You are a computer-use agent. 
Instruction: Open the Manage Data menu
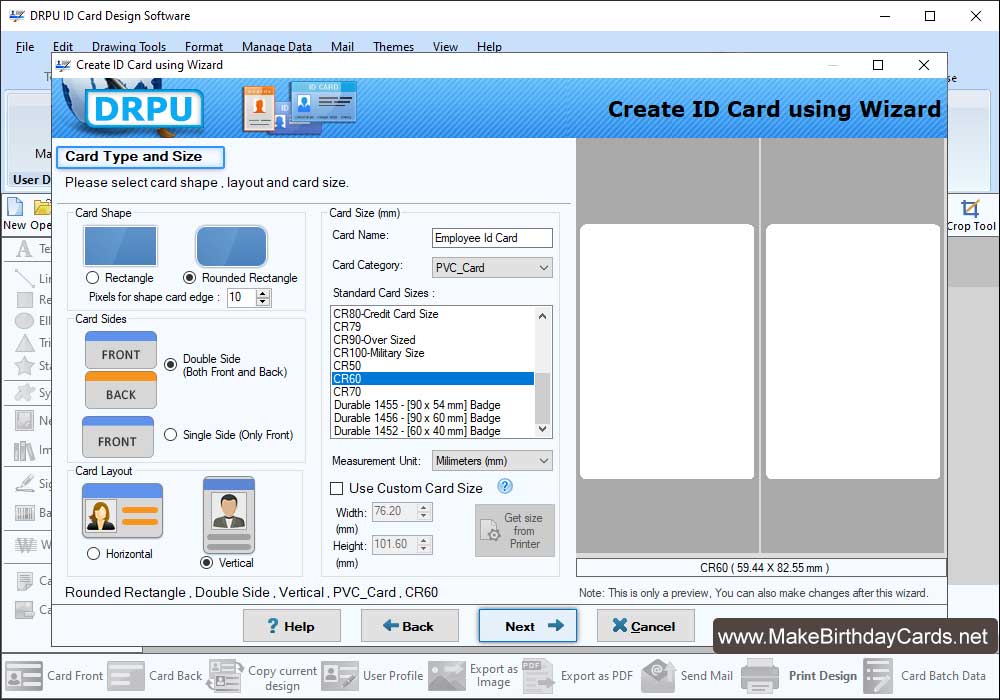pyautogui.click(x=277, y=47)
